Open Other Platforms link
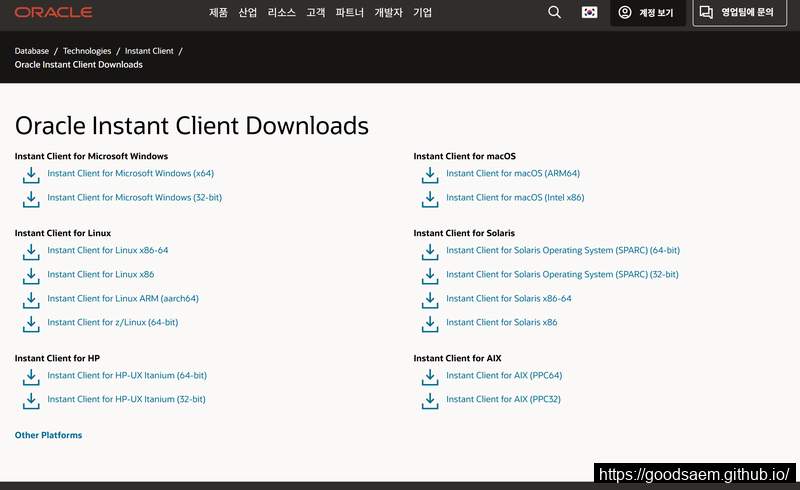This screenshot has width=800, height=490. coord(48,435)
